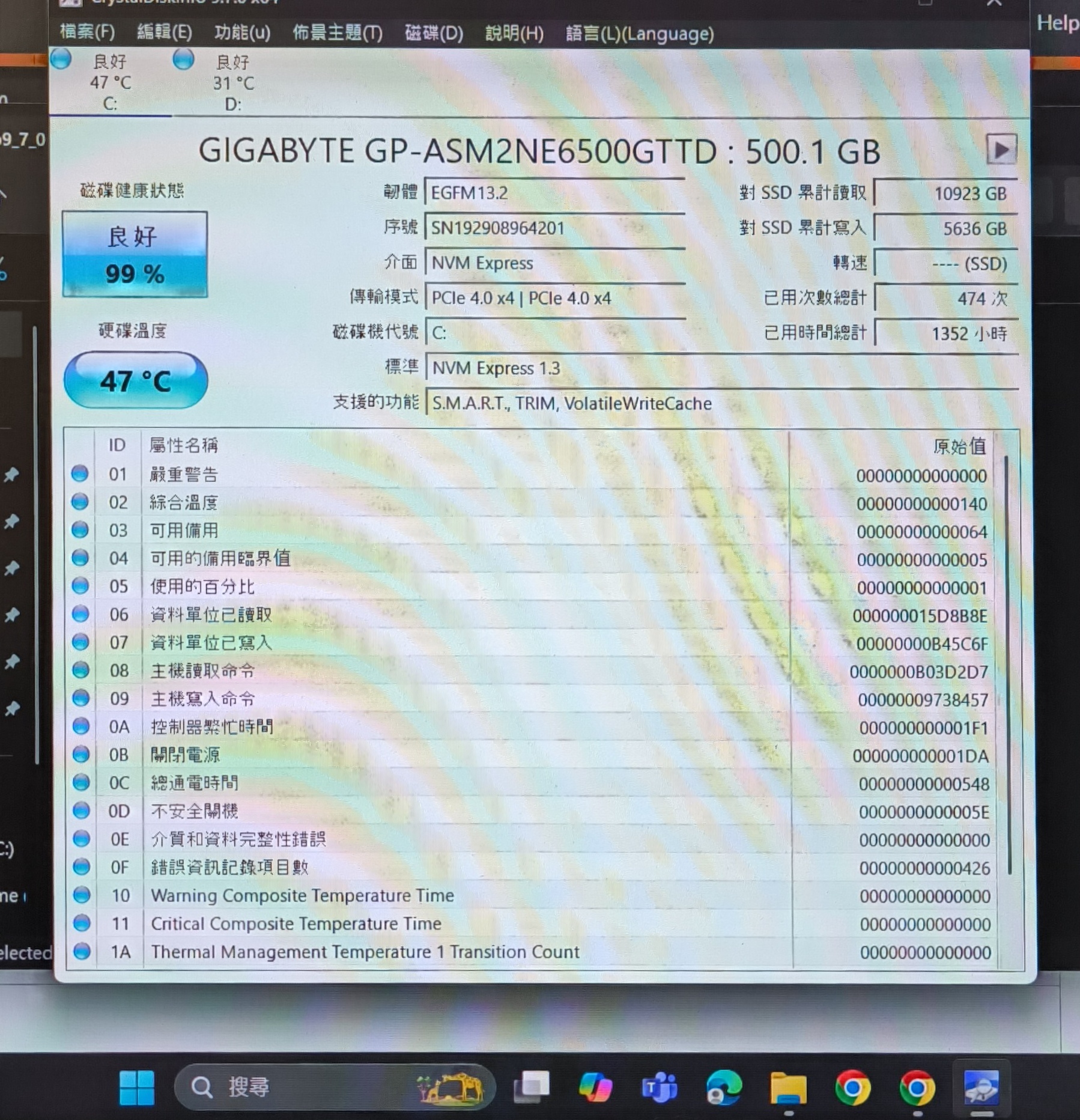Select raw value 00000000B45C6F

[x=922, y=644]
